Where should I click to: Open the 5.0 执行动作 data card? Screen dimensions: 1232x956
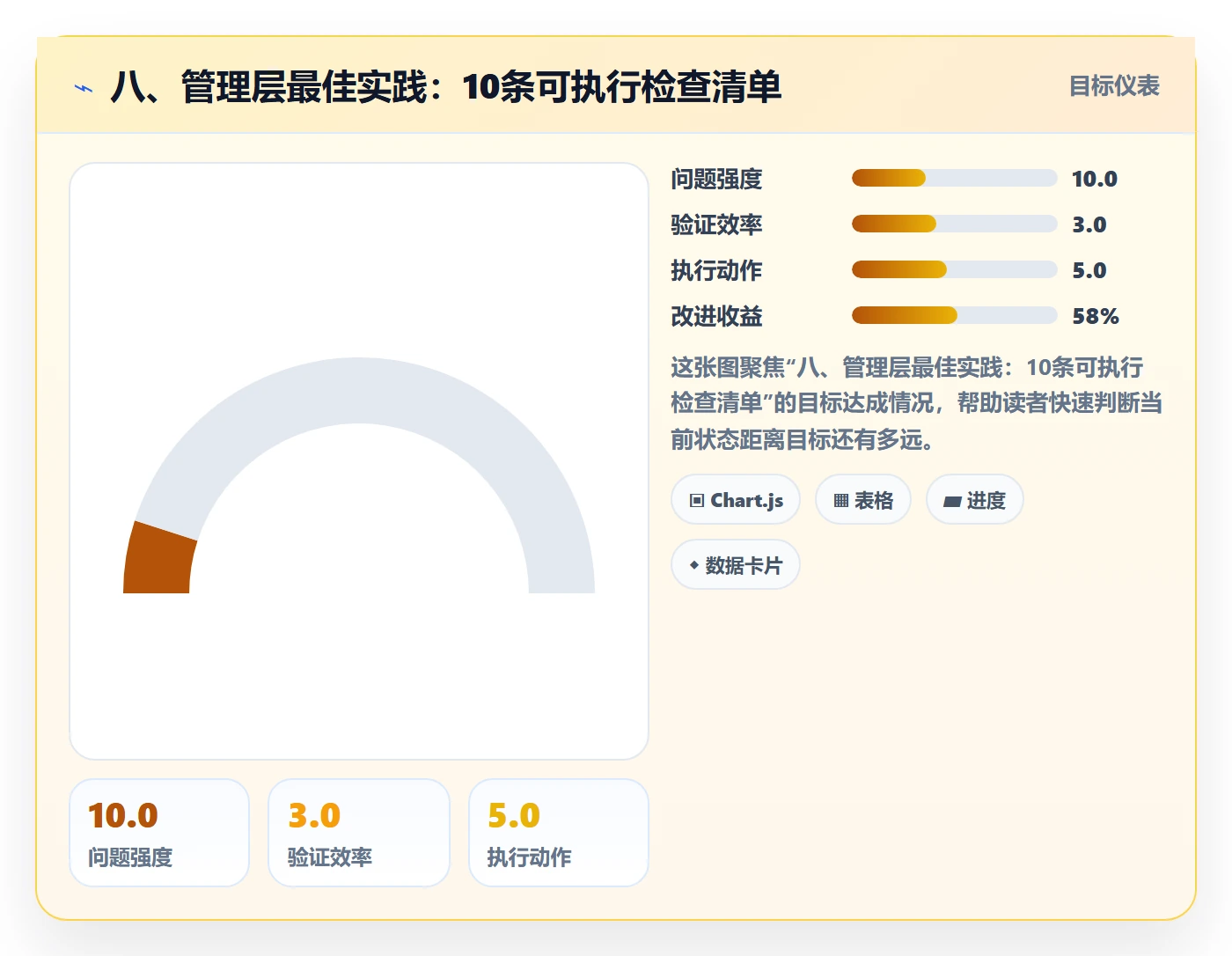(x=559, y=833)
